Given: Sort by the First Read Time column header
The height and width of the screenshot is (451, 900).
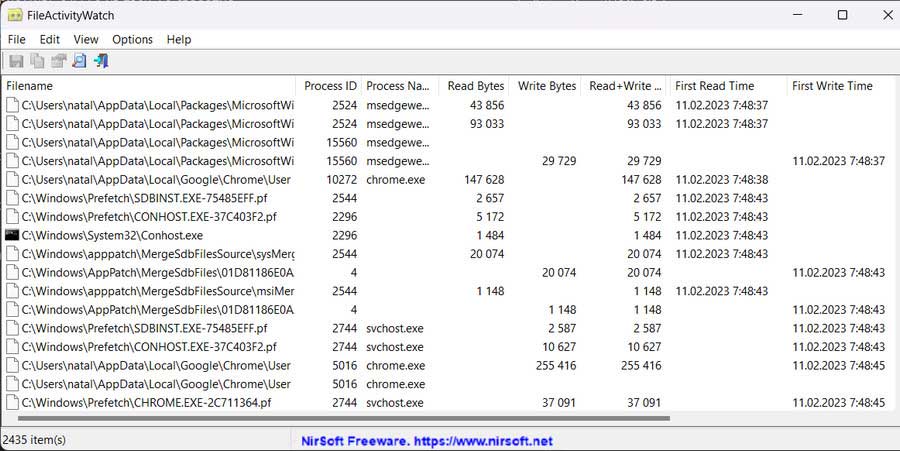Looking at the screenshot, I should 727,86.
